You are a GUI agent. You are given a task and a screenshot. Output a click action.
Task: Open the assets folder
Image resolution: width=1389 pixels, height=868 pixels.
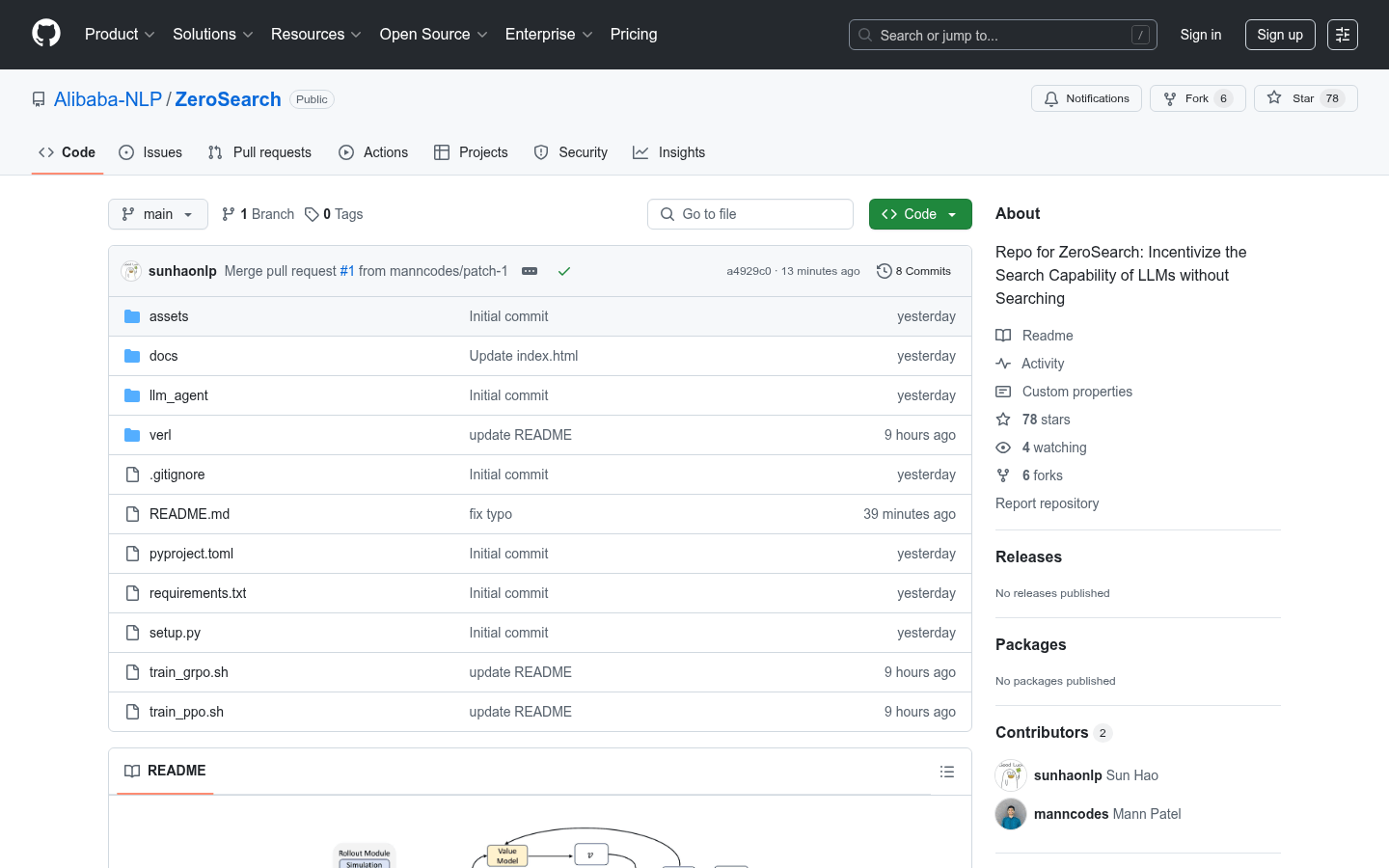tap(169, 316)
